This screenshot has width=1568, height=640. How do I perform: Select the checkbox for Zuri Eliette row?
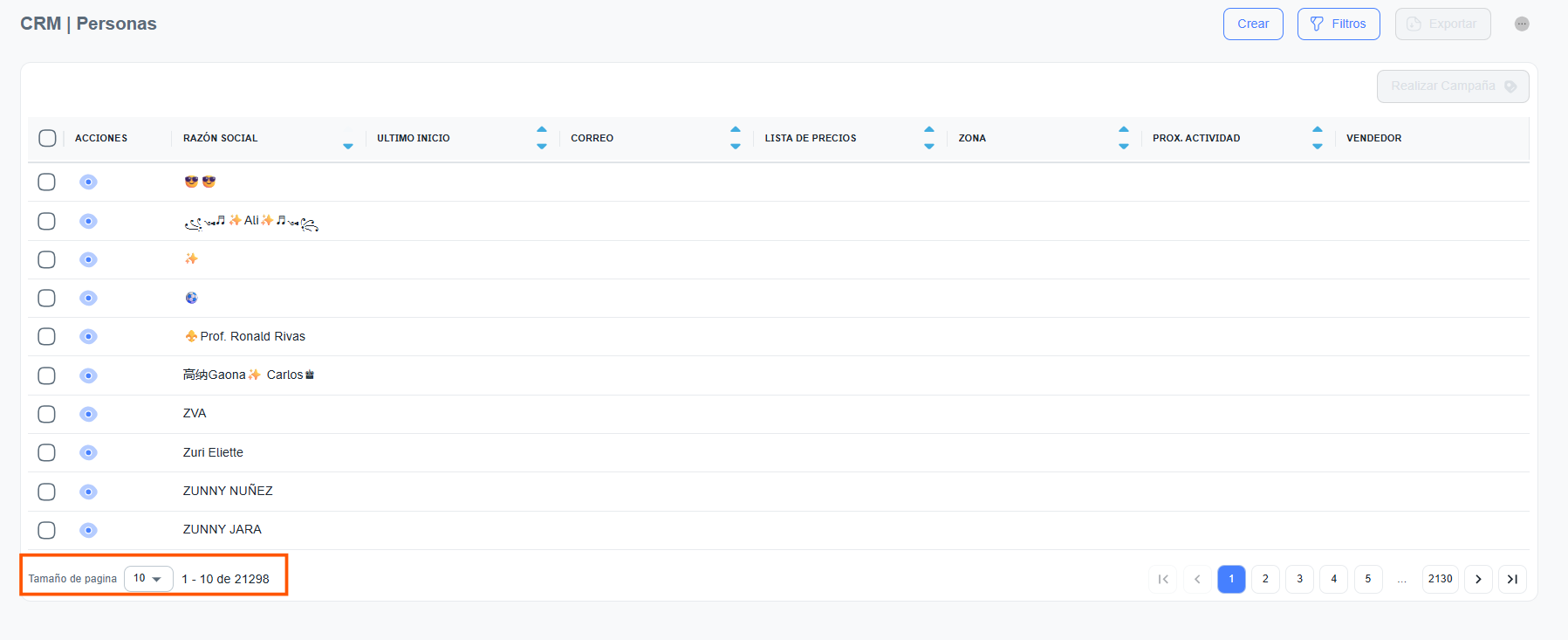pos(47,452)
